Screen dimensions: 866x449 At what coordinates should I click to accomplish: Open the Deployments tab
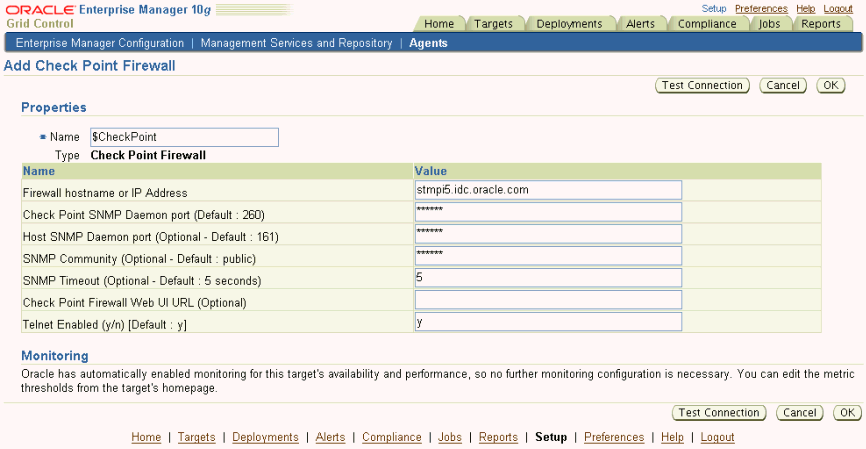(x=569, y=24)
